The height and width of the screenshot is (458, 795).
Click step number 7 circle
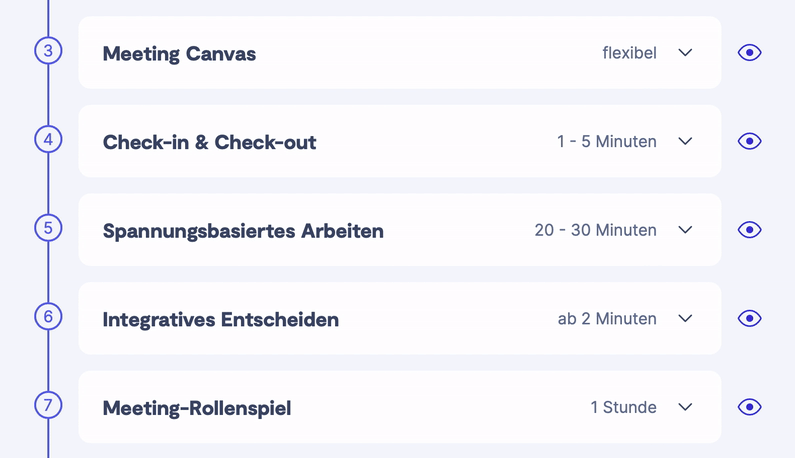point(48,405)
